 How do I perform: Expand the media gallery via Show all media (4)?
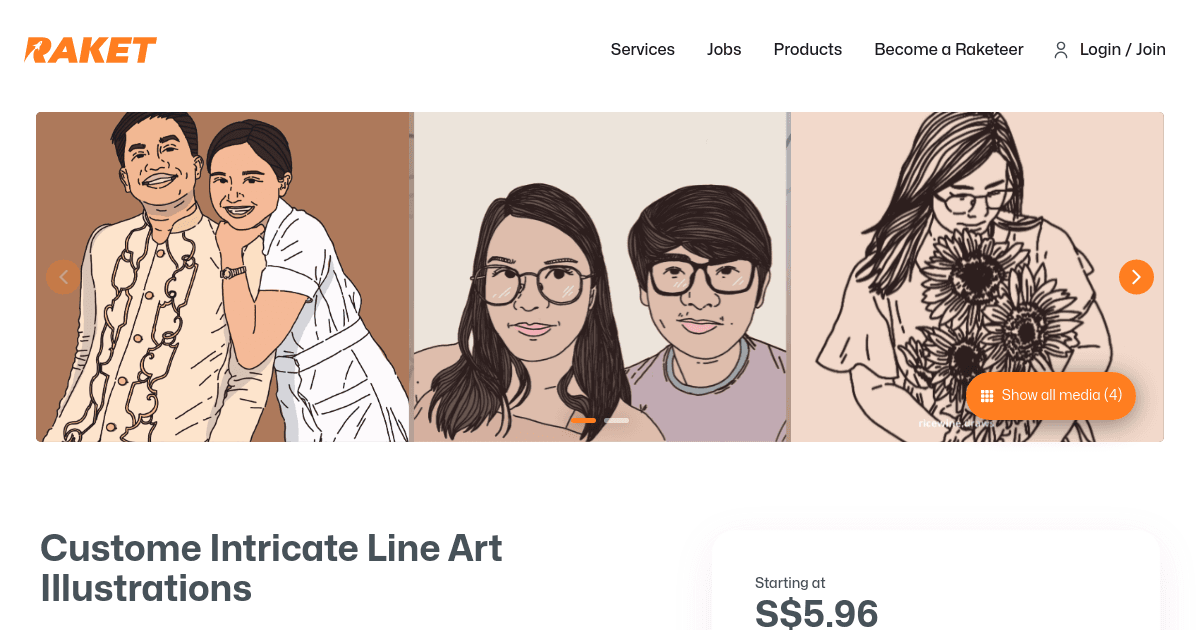(x=1050, y=395)
